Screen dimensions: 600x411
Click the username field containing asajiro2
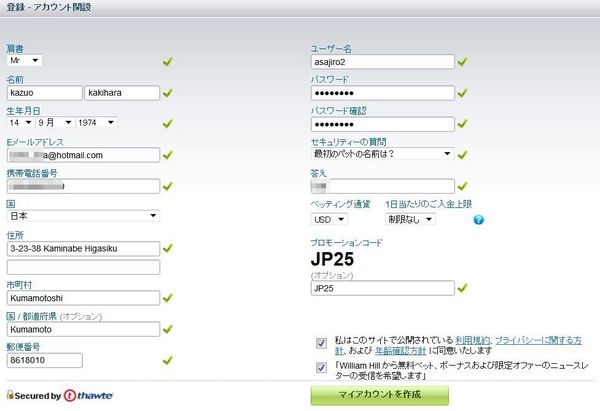tap(383, 62)
